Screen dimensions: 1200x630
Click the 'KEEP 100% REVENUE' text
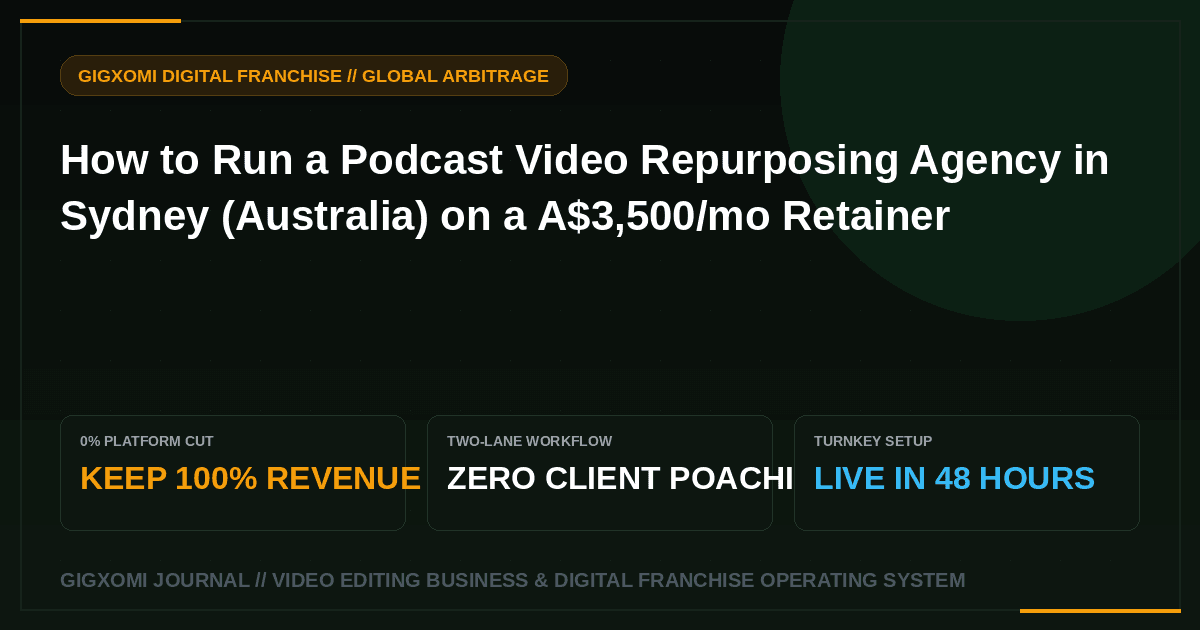250,479
